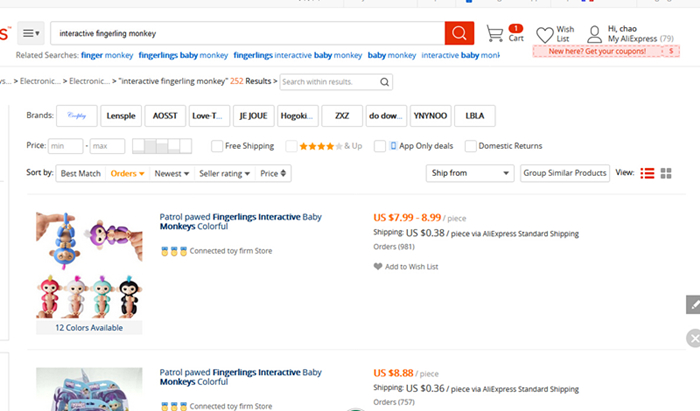Switch to grid view icon
The width and height of the screenshot is (700, 411).
click(x=666, y=173)
